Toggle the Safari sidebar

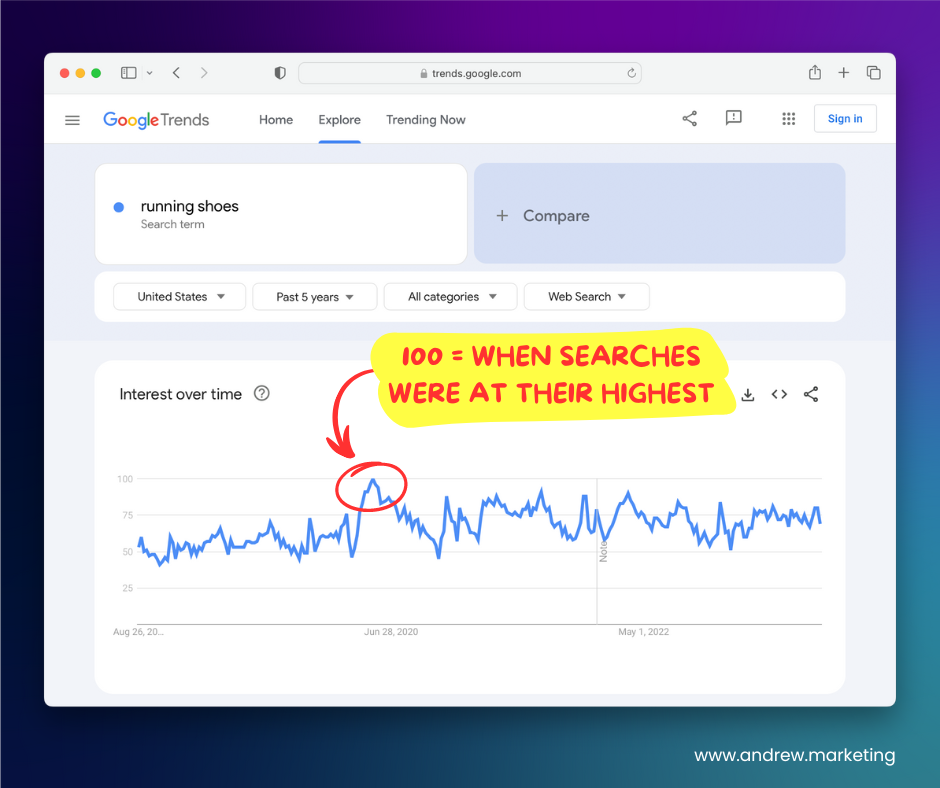[128, 72]
